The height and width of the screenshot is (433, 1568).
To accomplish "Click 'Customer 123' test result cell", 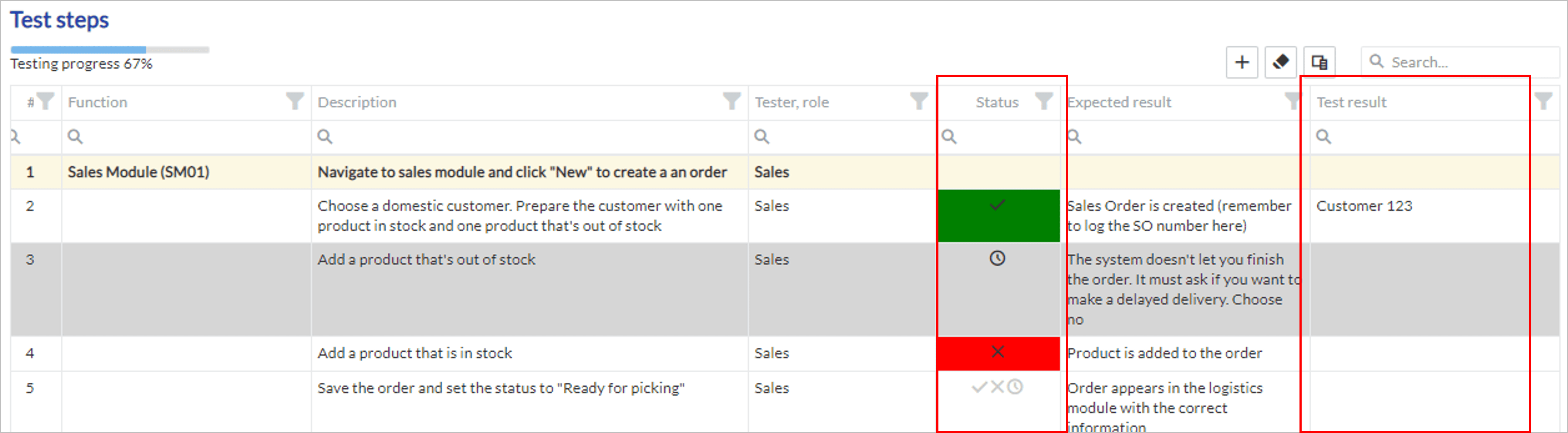I will point(1434,215).
